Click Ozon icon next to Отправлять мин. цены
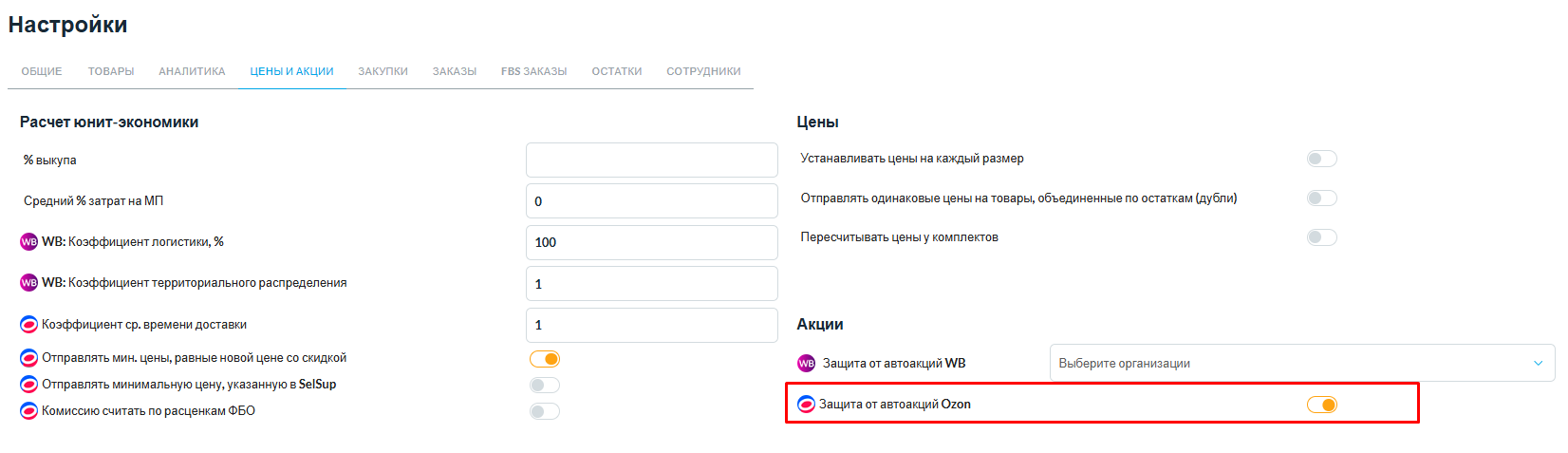 (x=28, y=358)
